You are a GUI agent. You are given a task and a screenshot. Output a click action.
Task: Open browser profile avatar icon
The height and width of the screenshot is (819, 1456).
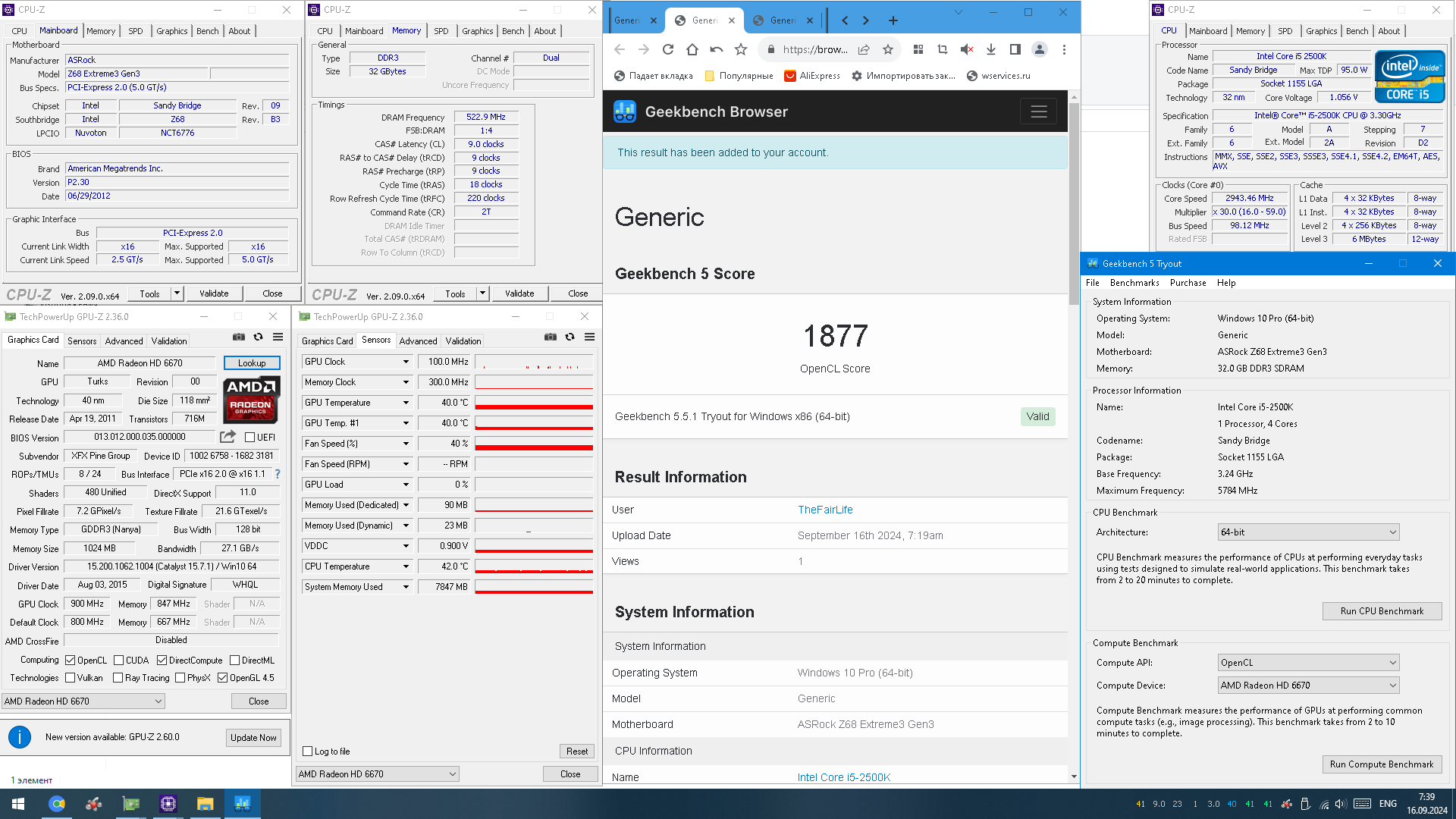(1040, 49)
